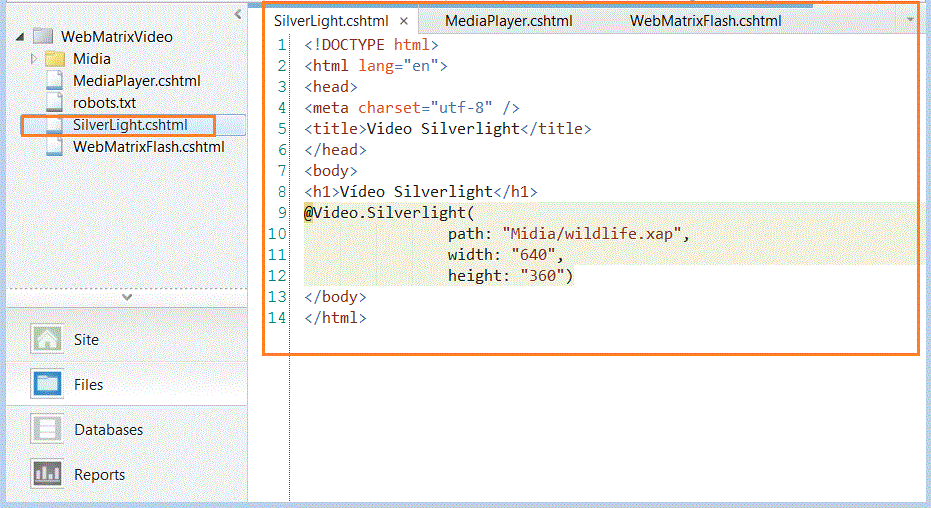Click the <h1>Vídeo Silverlight</h1> line
Screen dimensions: 931x508
point(421,192)
